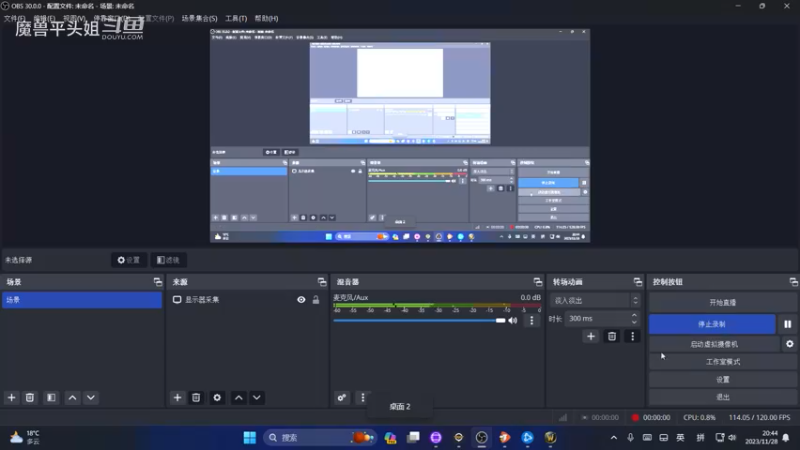Toggle the lock on 显示器采集 source

[316, 299]
